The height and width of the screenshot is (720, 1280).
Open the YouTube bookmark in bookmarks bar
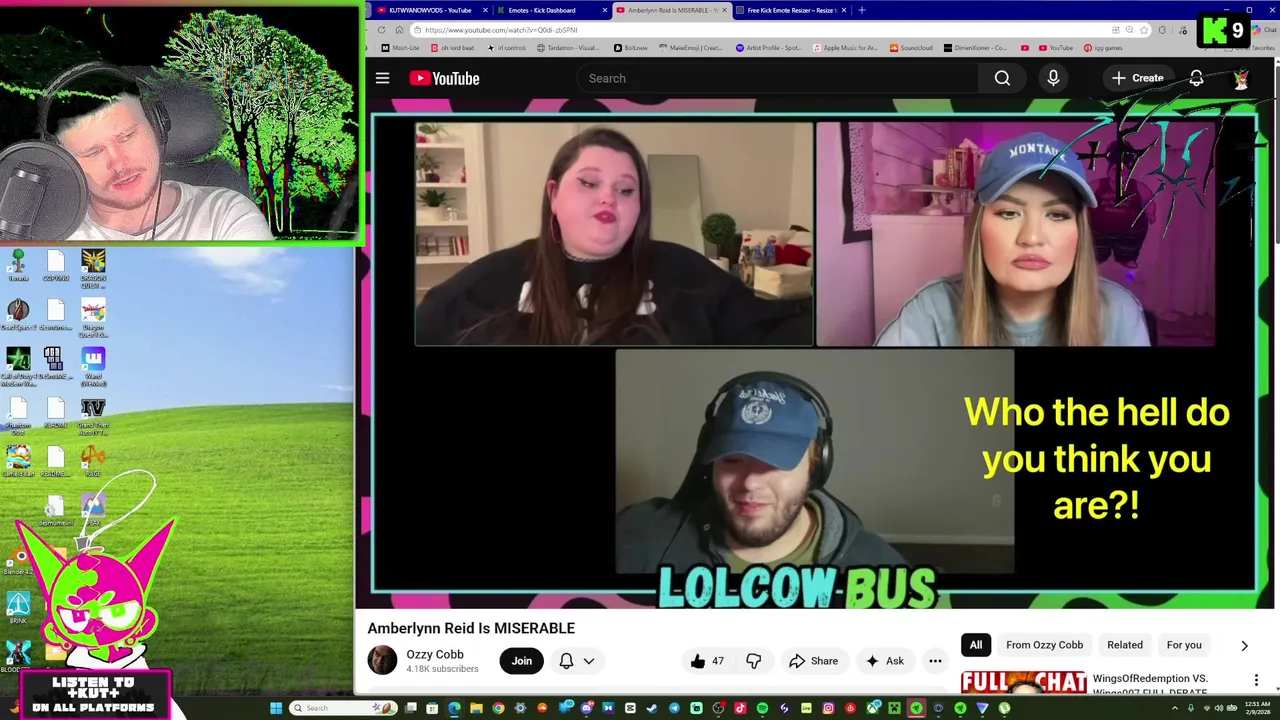click(1056, 48)
